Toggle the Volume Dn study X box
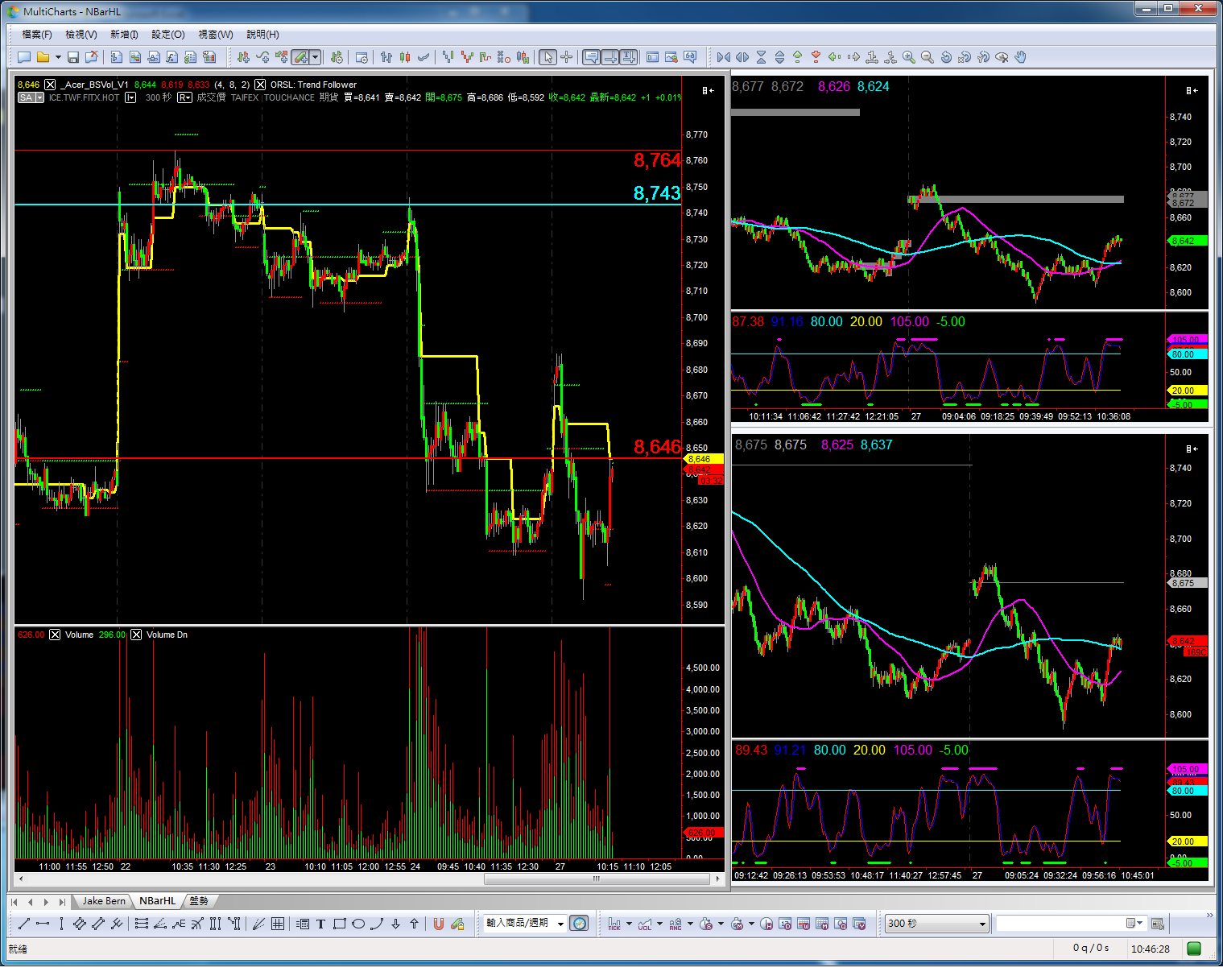The width and height of the screenshot is (1223, 980). click(x=136, y=635)
